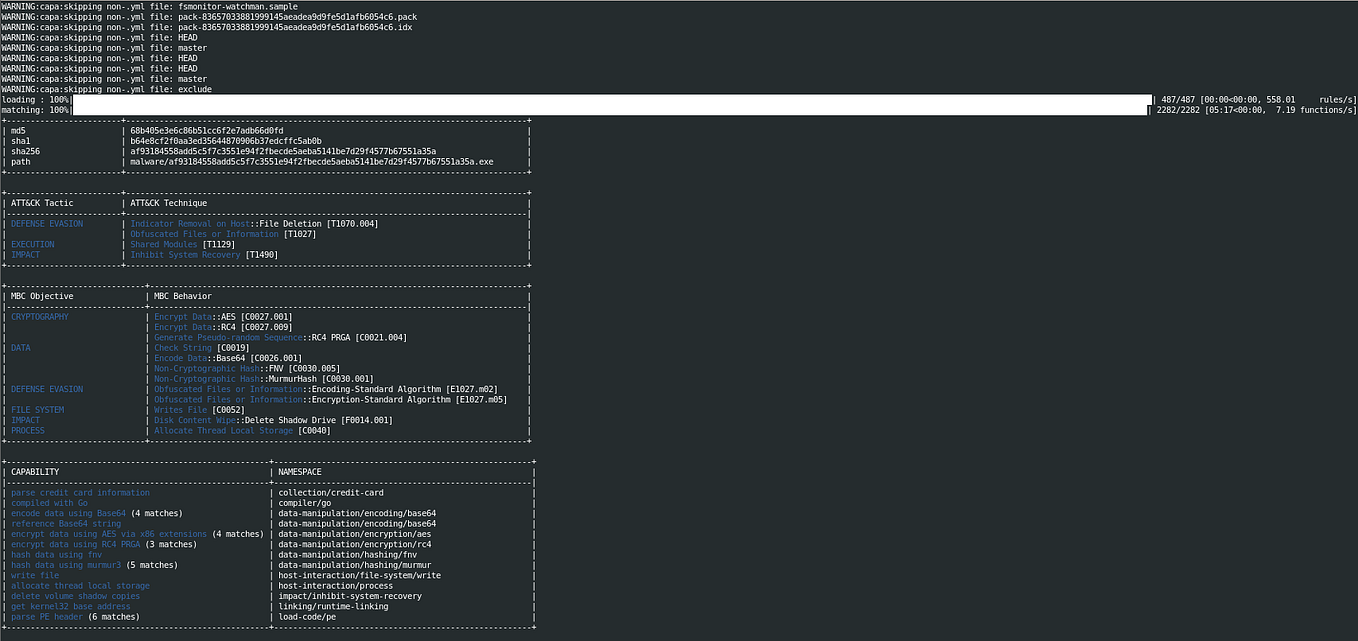Screen dimensions: 1358x641
Task: Click the NAMESPACE column header
Action: (x=300, y=472)
